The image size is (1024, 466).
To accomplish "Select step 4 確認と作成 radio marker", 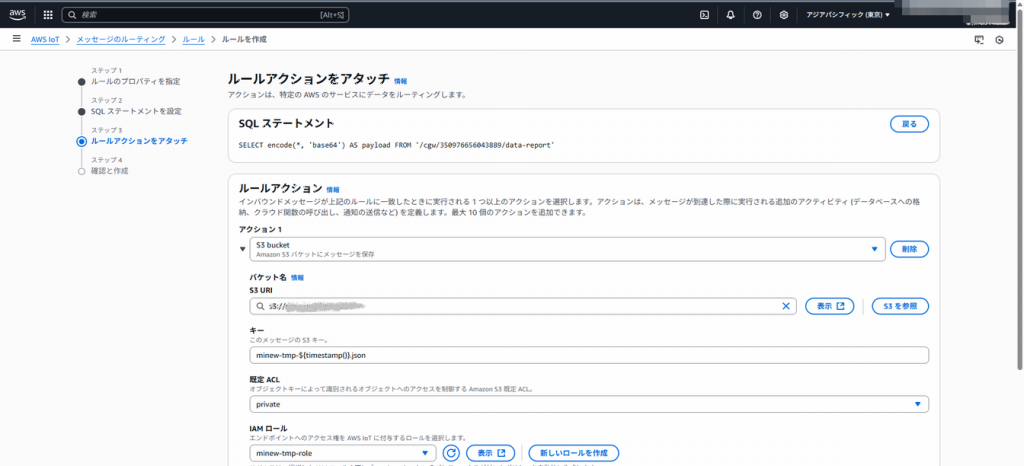I will 82,171.
